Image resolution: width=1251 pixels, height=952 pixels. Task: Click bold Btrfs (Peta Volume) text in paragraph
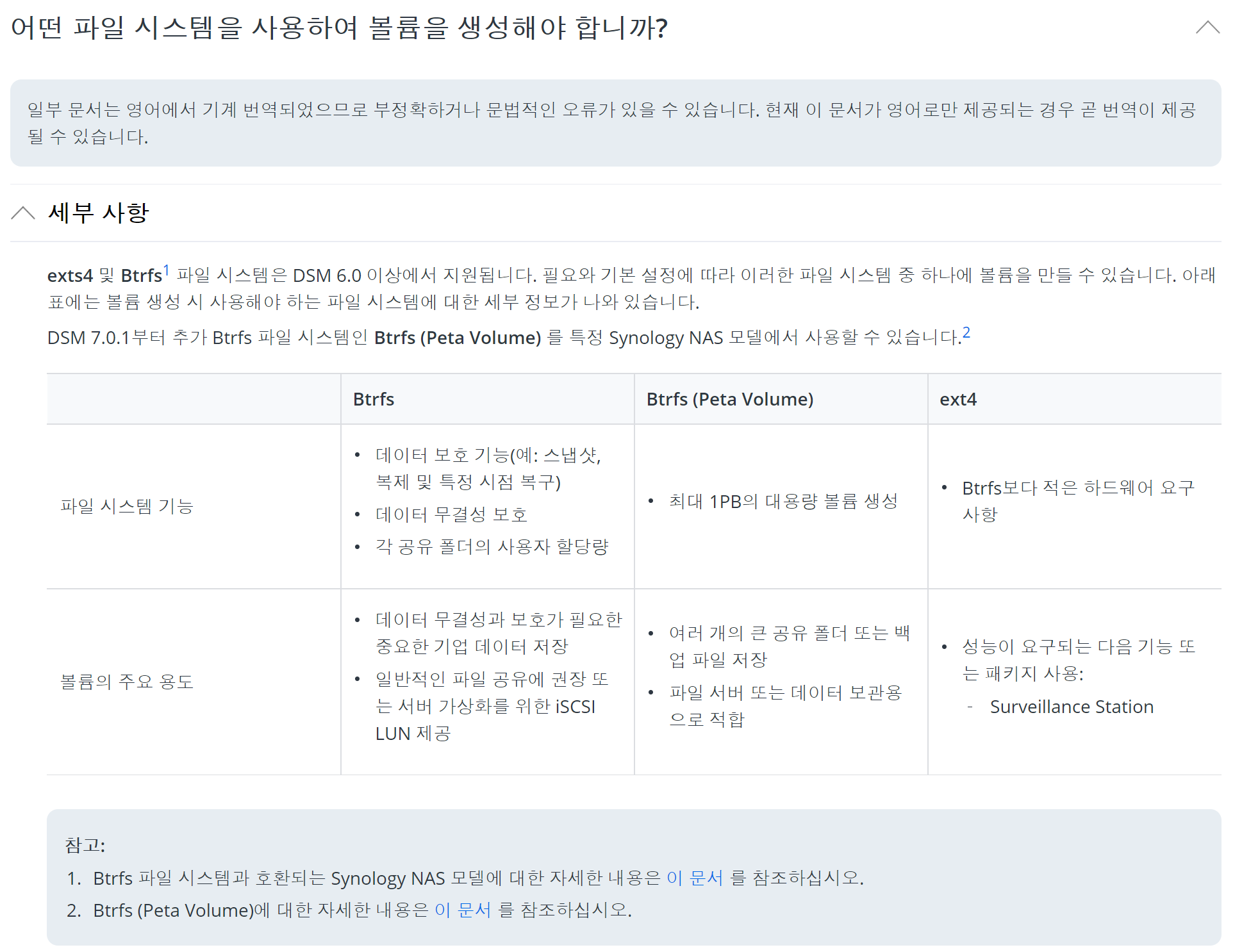pos(458,338)
